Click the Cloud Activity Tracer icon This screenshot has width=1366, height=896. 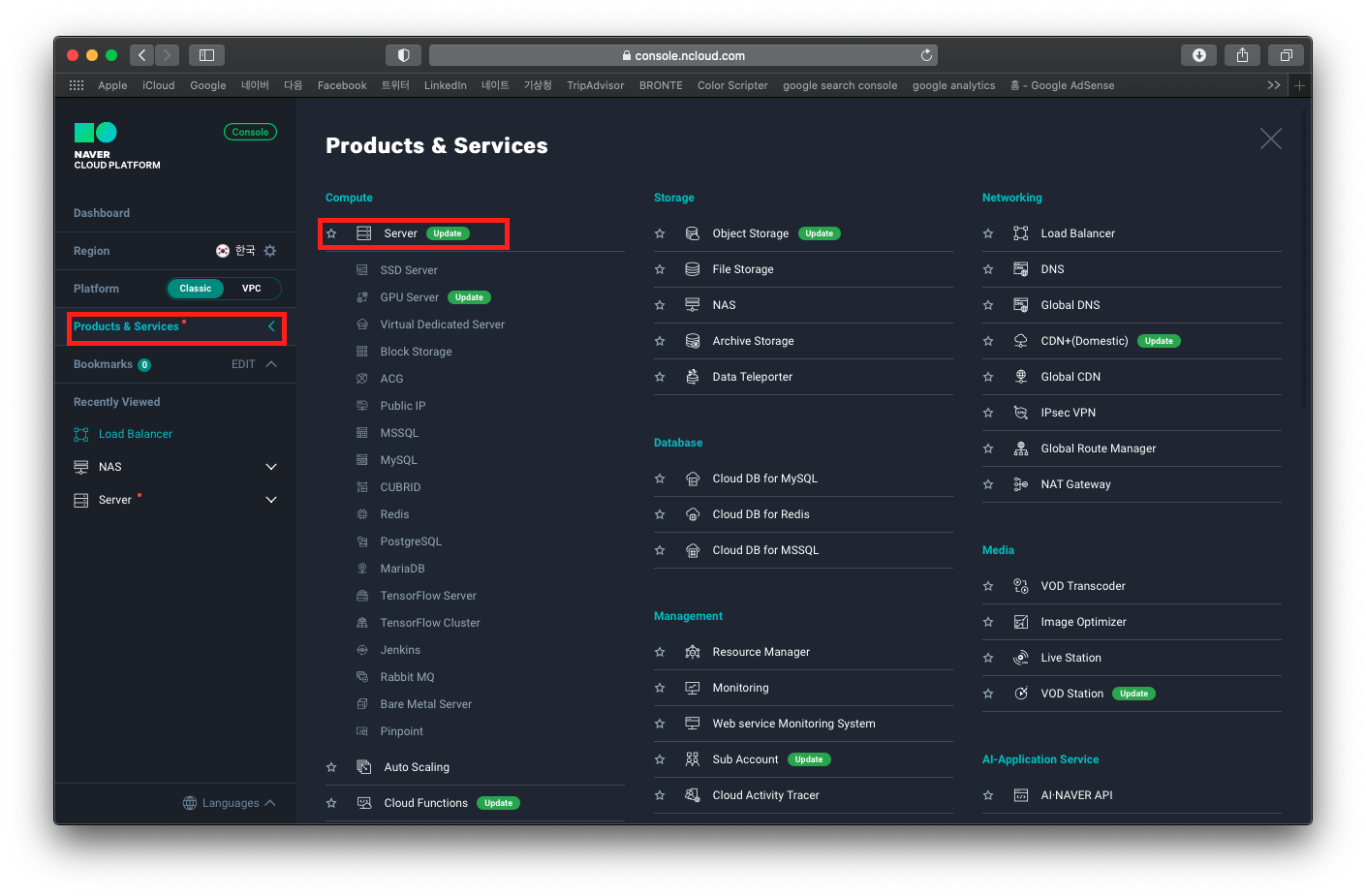693,795
